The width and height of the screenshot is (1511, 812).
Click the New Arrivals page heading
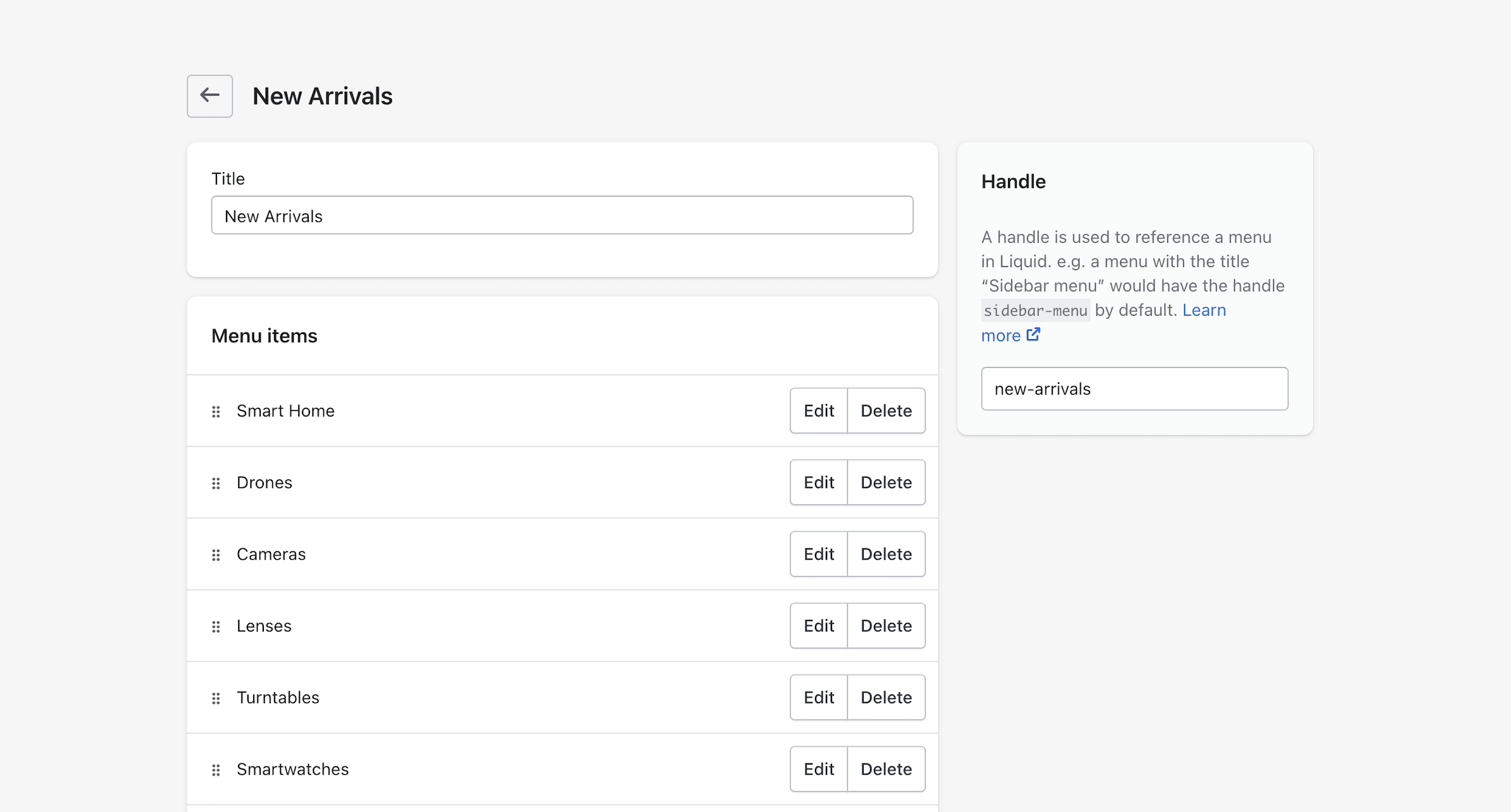(323, 96)
